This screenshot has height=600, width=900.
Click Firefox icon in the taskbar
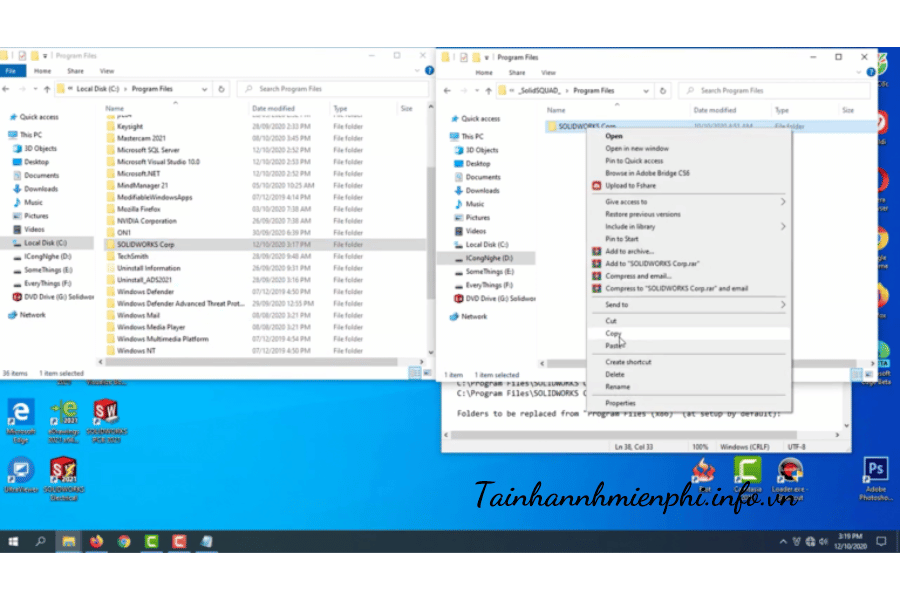(97, 542)
